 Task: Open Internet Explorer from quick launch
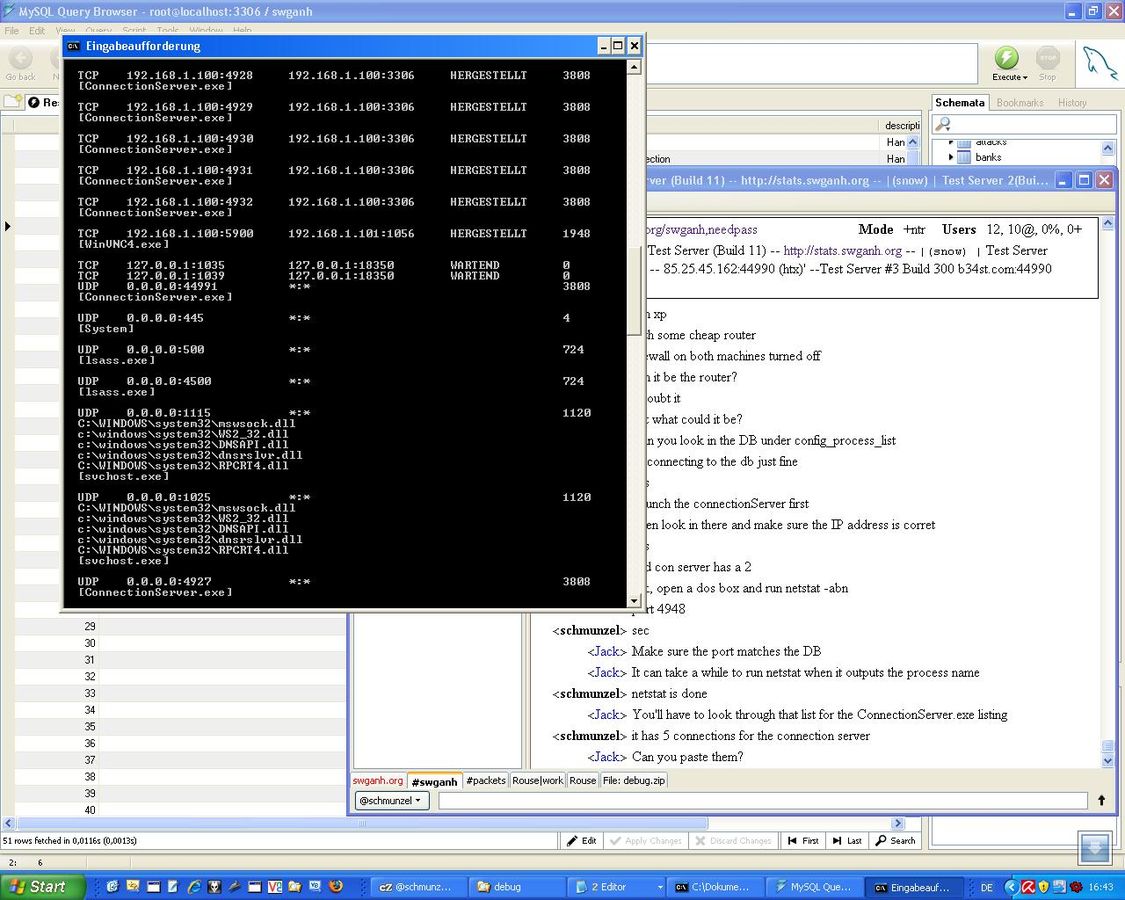click(x=194, y=887)
